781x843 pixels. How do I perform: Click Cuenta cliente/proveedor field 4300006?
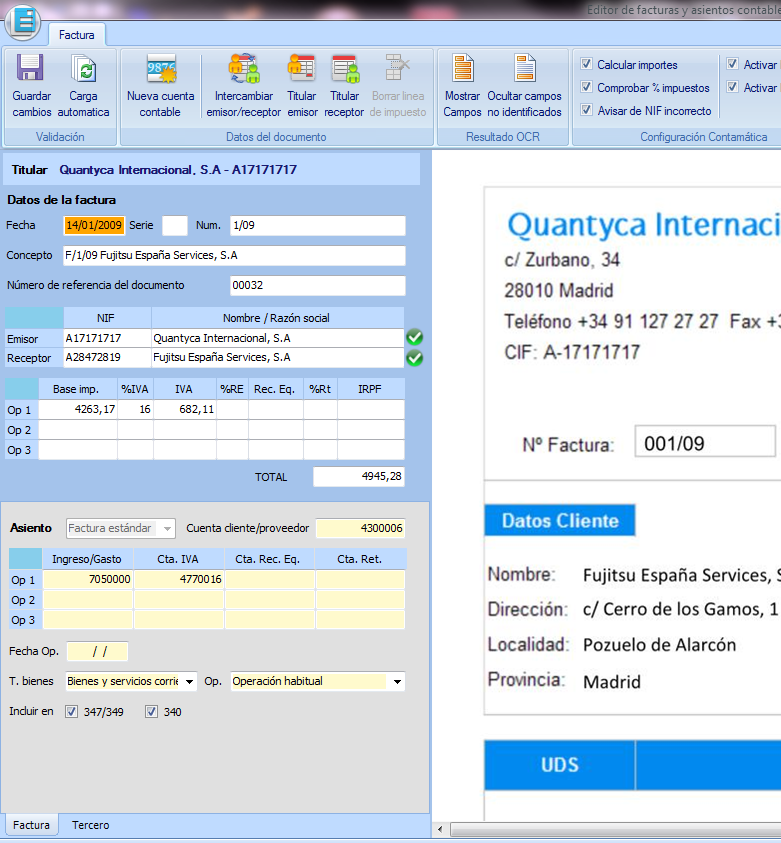point(360,528)
